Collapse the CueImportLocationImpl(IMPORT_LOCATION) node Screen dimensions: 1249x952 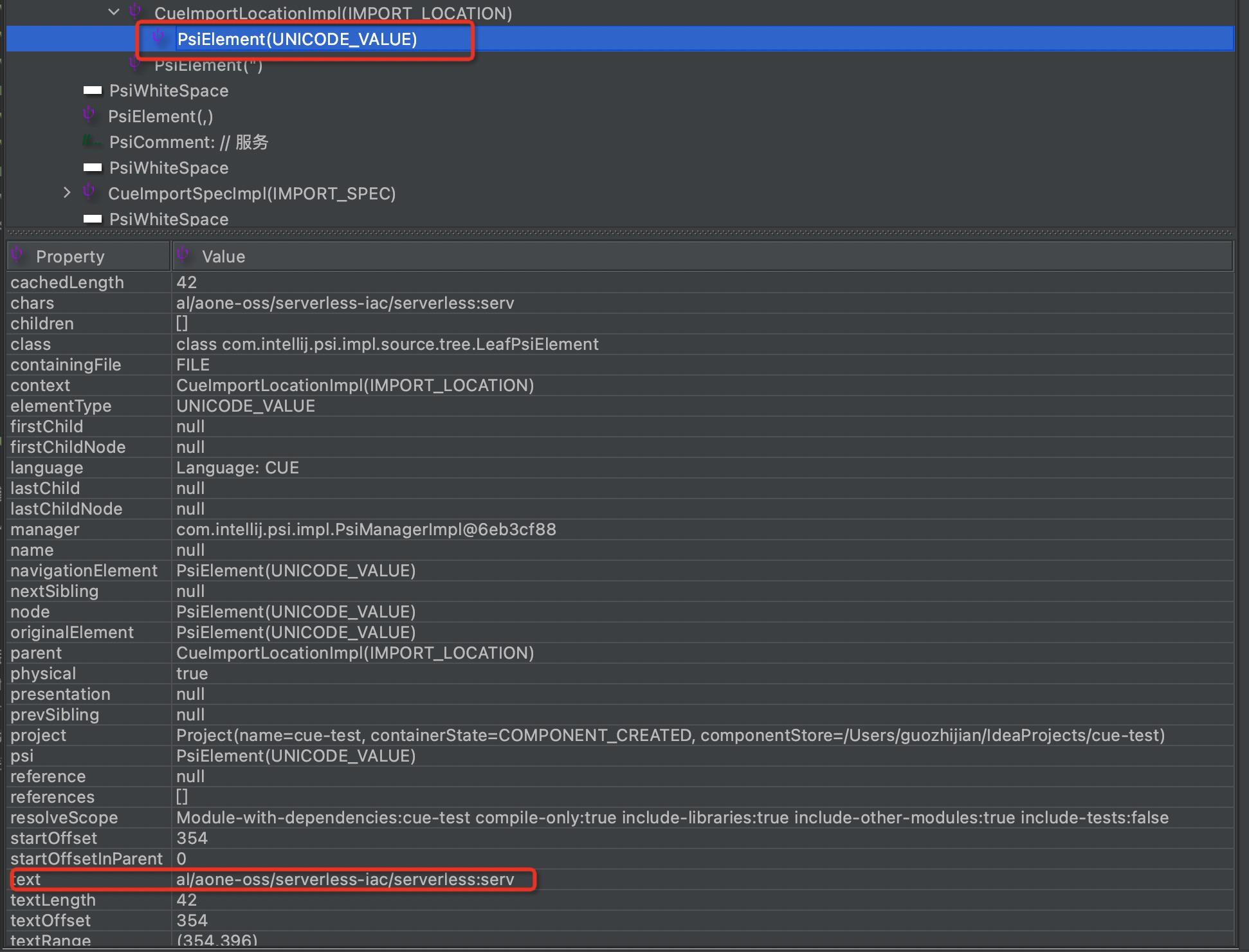[x=113, y=12]
